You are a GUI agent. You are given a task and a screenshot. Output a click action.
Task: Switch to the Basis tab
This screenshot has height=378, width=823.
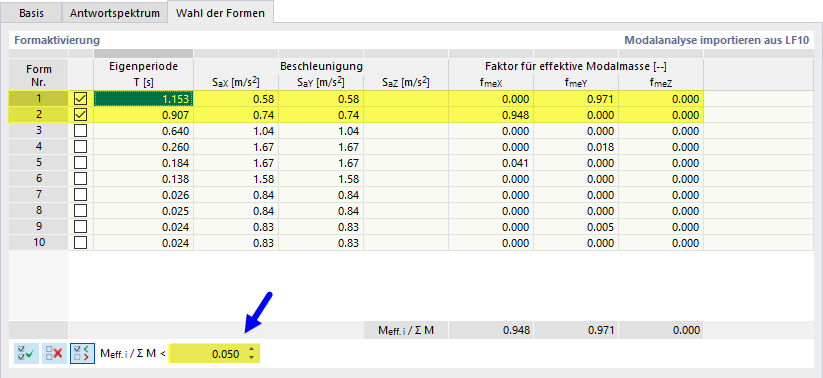(x=31, y=13)
